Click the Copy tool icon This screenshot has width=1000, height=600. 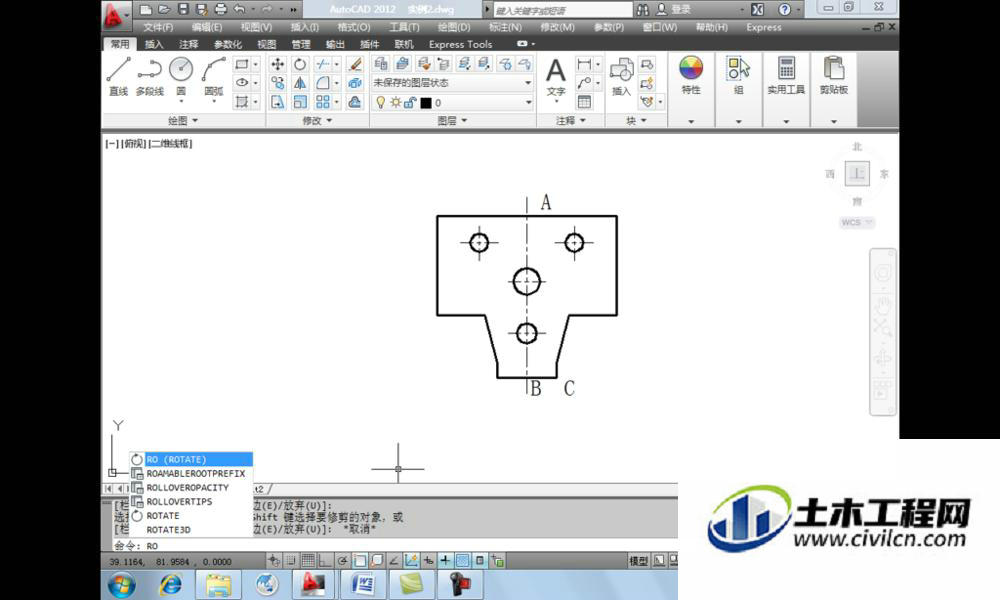click(277, 83)
